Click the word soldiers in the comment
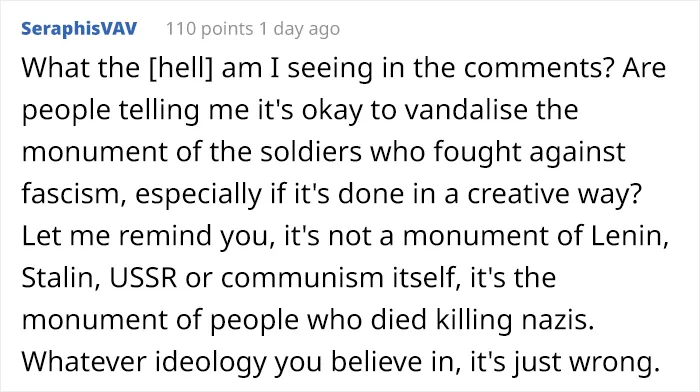The width and height of the screenshot is (700, 392). click(x=311, y=151)
